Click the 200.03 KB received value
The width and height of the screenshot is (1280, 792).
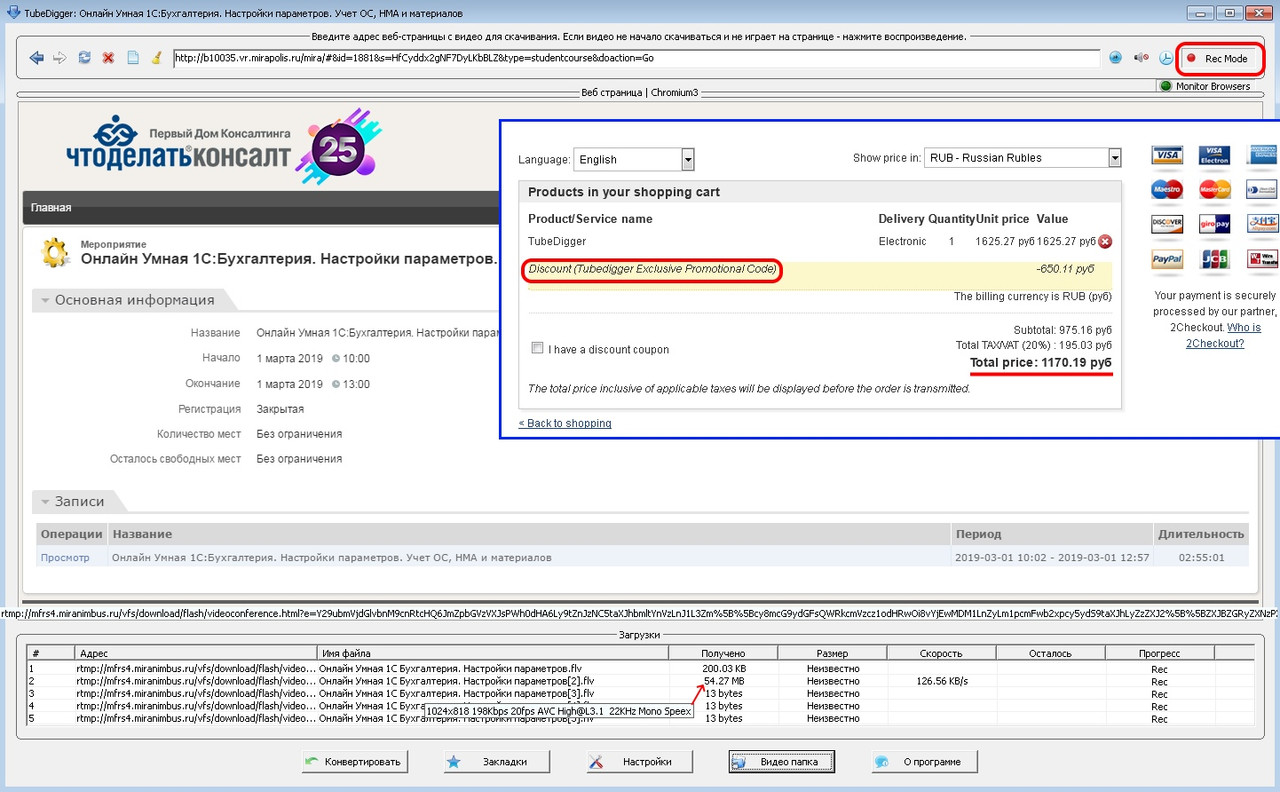pyautogui.click(x=724, y=668)
